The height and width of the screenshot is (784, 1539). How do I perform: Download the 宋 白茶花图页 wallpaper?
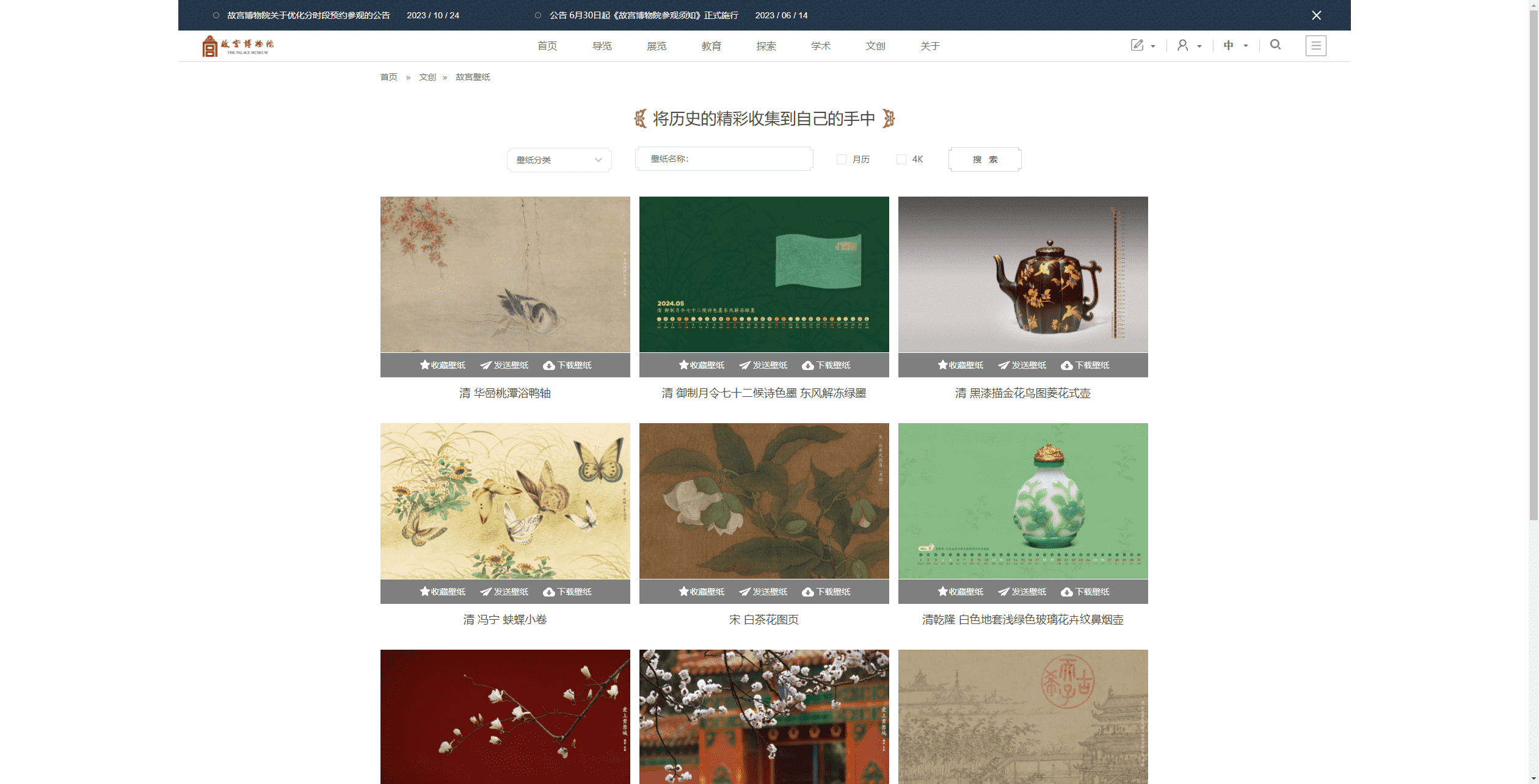tap(826, 592)
